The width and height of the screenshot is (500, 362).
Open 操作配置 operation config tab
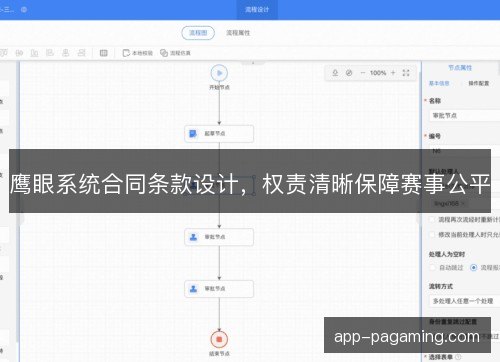click(479, 83)
